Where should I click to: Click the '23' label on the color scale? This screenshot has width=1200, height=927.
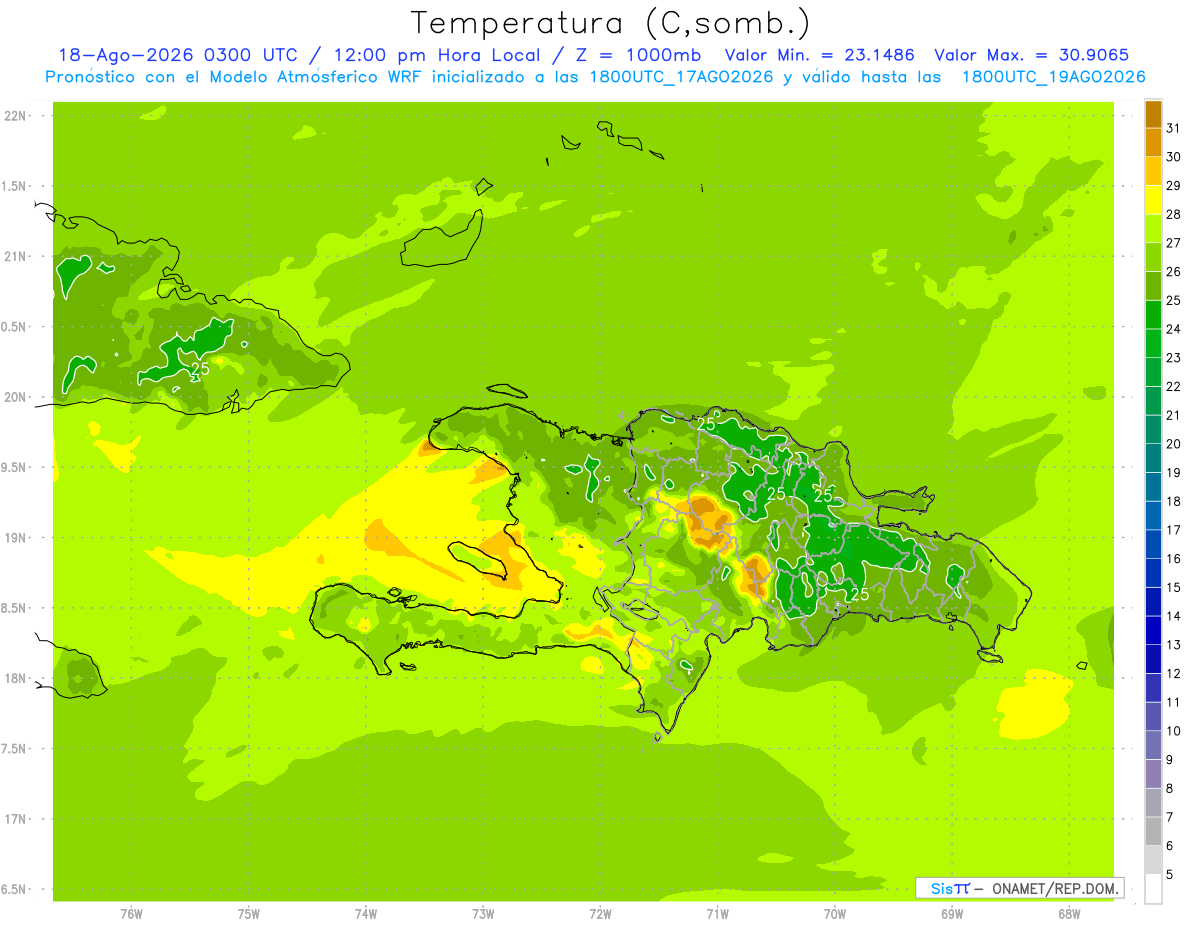coord(1173,358)
